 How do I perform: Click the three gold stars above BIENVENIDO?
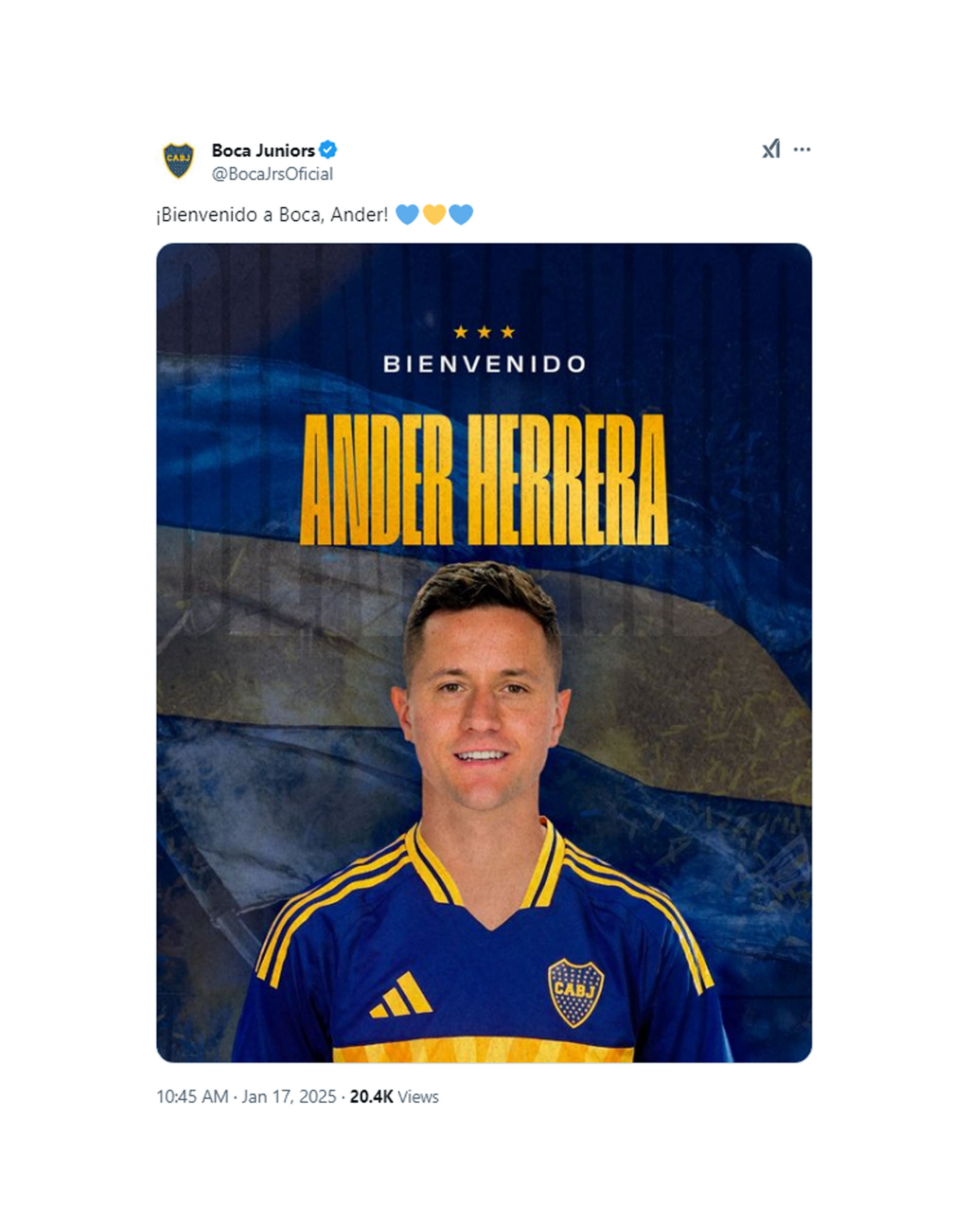tap(484, 332)
